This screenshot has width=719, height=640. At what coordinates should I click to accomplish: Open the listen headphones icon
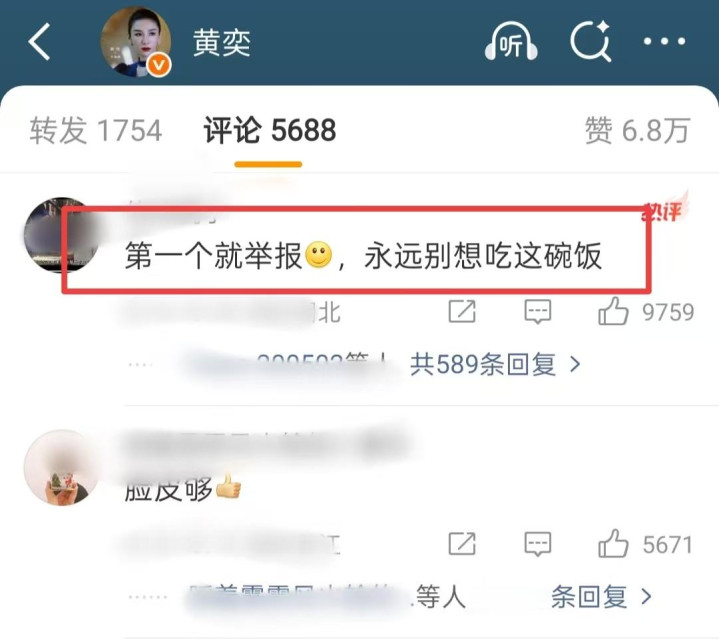[511, 41]
